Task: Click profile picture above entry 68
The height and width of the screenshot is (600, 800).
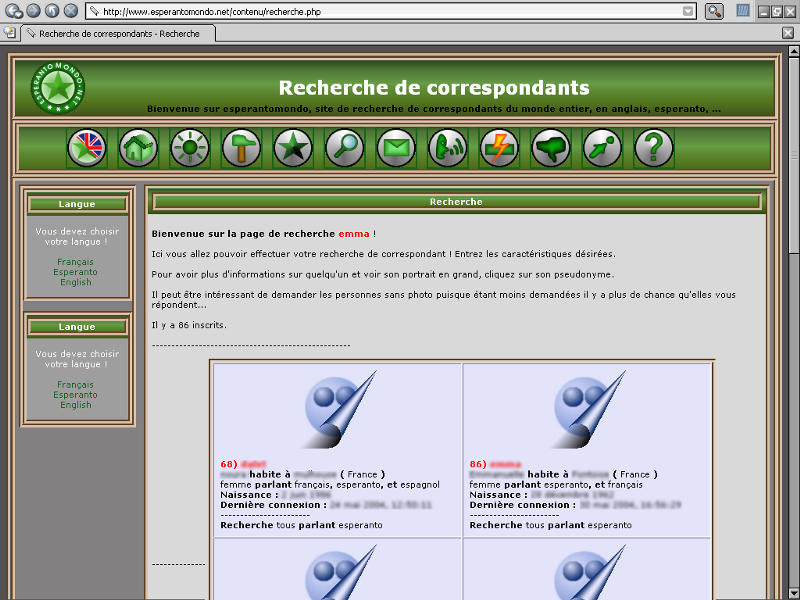Action: click(339, 410)
